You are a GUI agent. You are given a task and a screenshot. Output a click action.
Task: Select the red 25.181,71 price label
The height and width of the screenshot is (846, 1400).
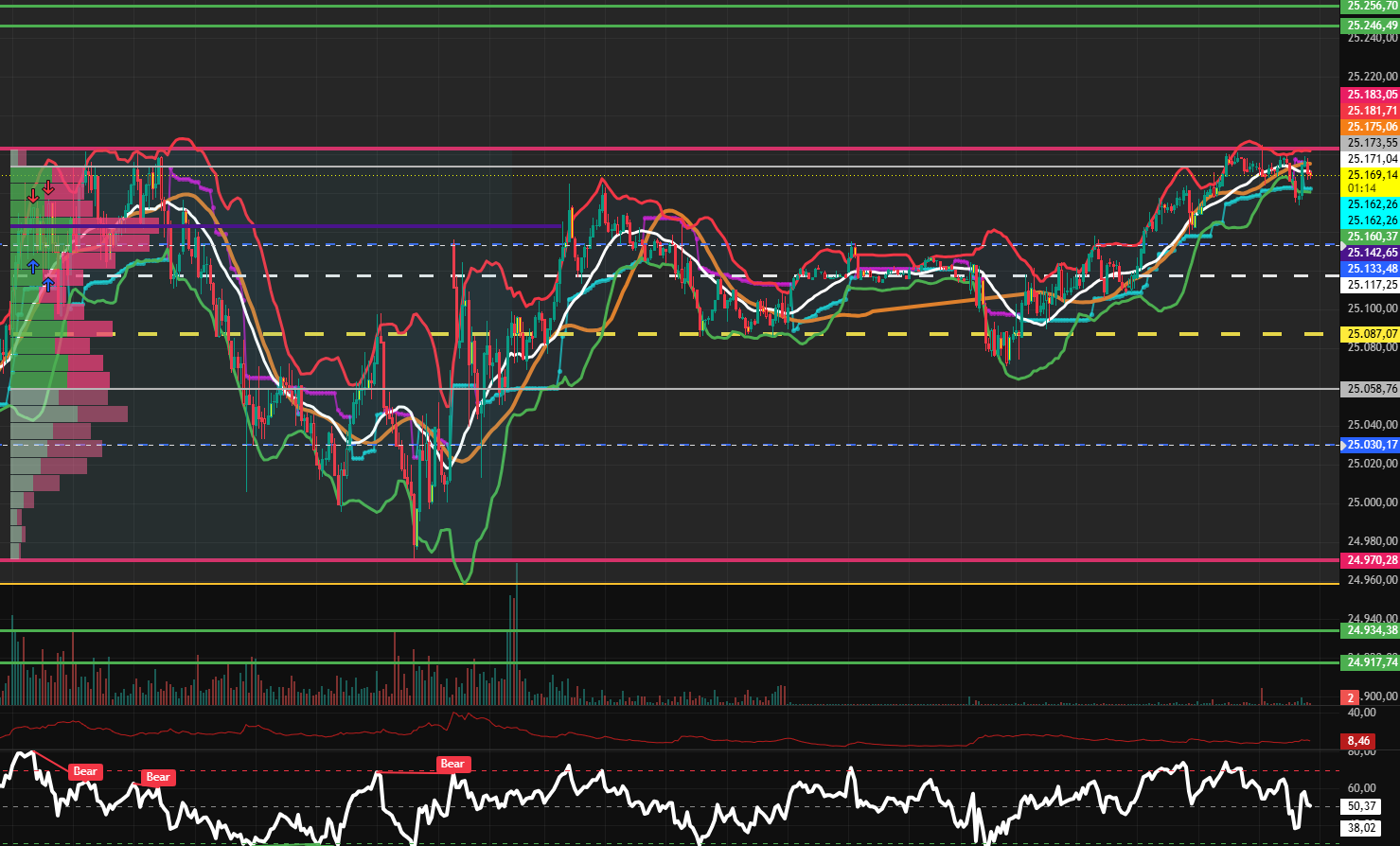[x=1371, y=111]
